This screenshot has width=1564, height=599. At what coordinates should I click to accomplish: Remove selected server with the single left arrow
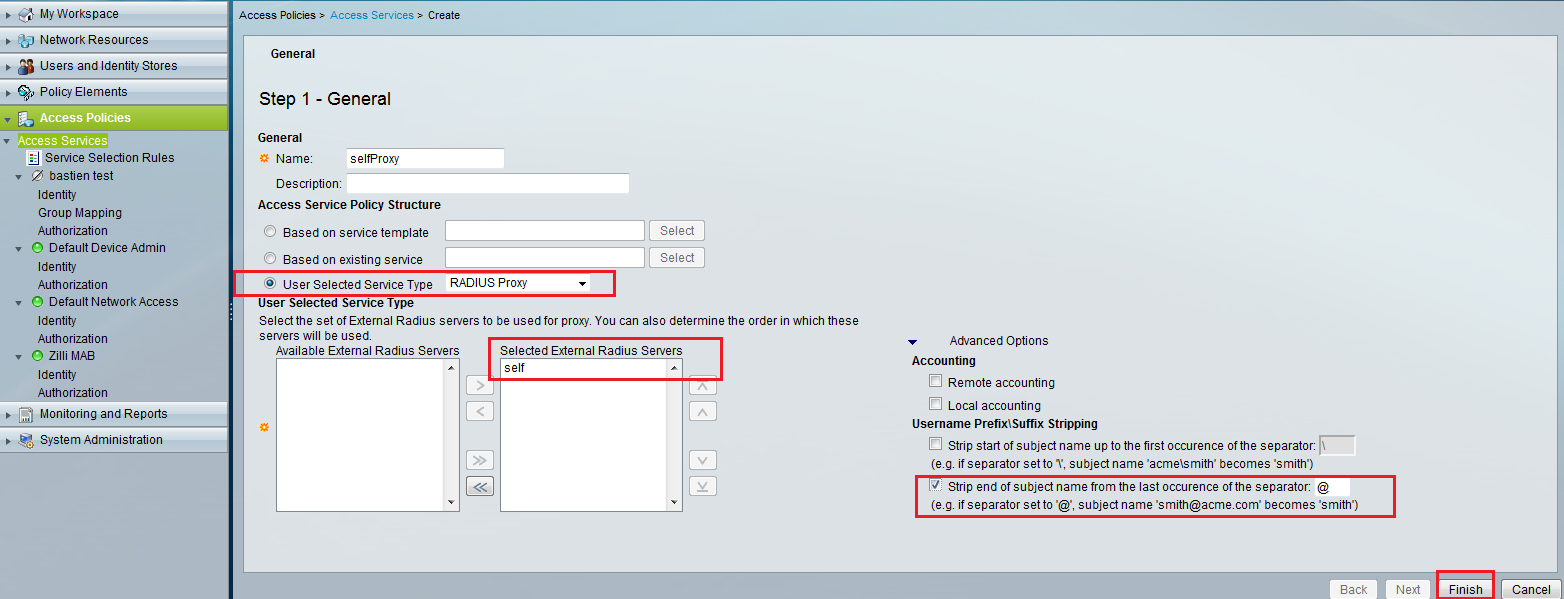coord(480,411)
